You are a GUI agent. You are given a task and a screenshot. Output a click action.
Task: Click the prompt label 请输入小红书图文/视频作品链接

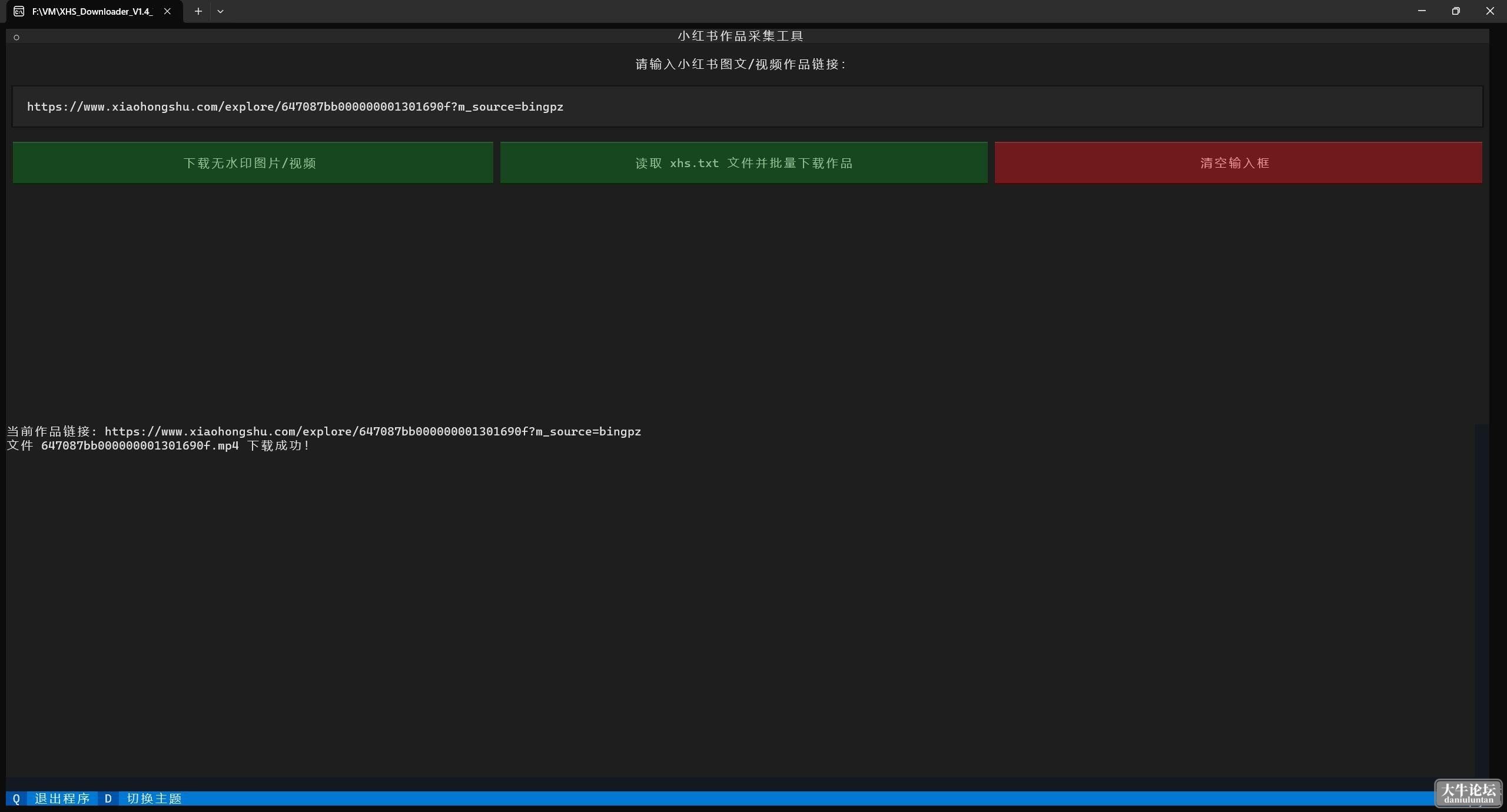pos(740,64)
